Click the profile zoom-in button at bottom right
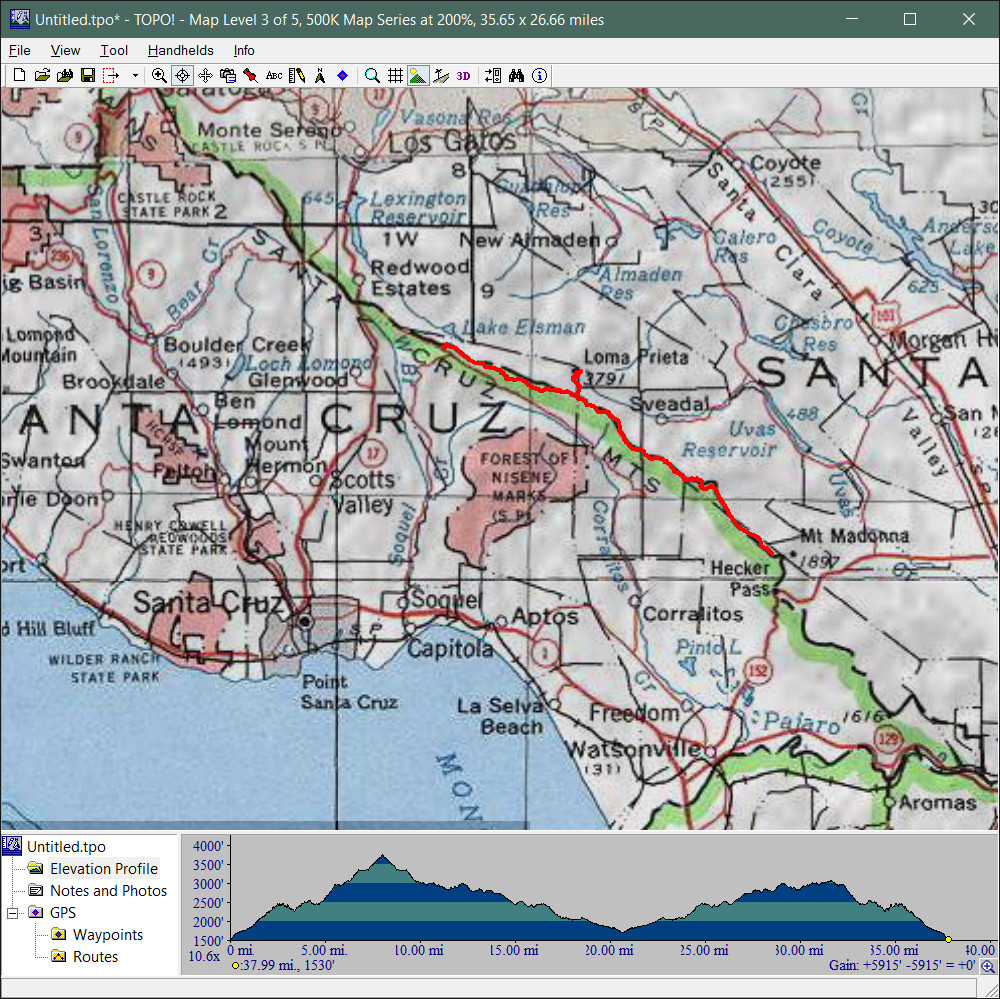Image resolution: width=1000 pixels, height=999 pixels. [988, 966]
